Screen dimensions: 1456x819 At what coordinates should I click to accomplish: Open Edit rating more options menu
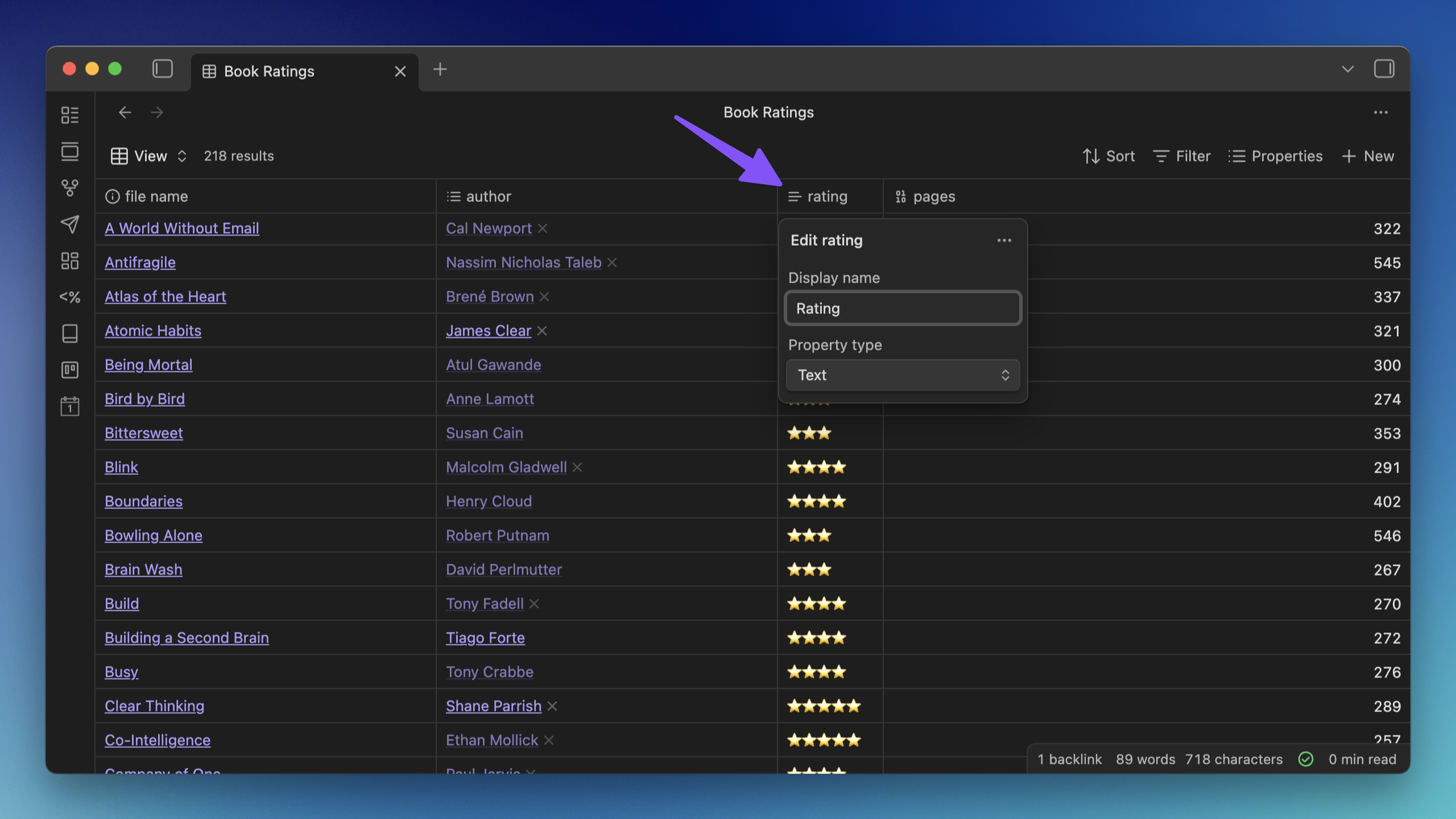[x=1004, y=241]
